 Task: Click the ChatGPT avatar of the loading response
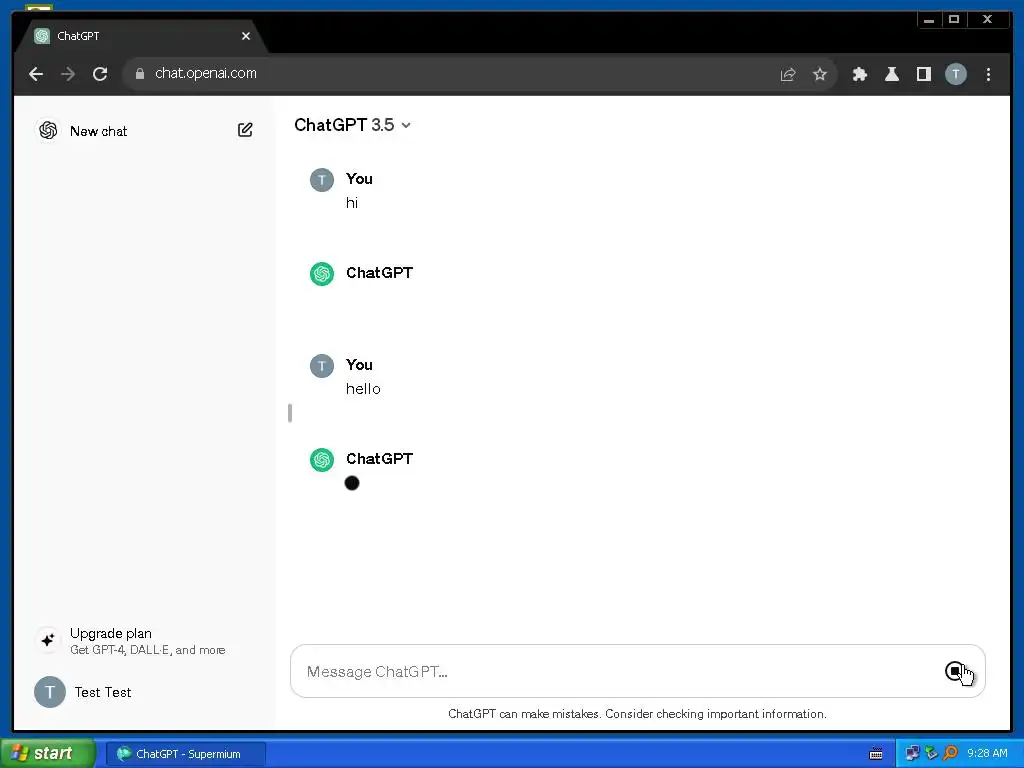click(x=321, y=460)
